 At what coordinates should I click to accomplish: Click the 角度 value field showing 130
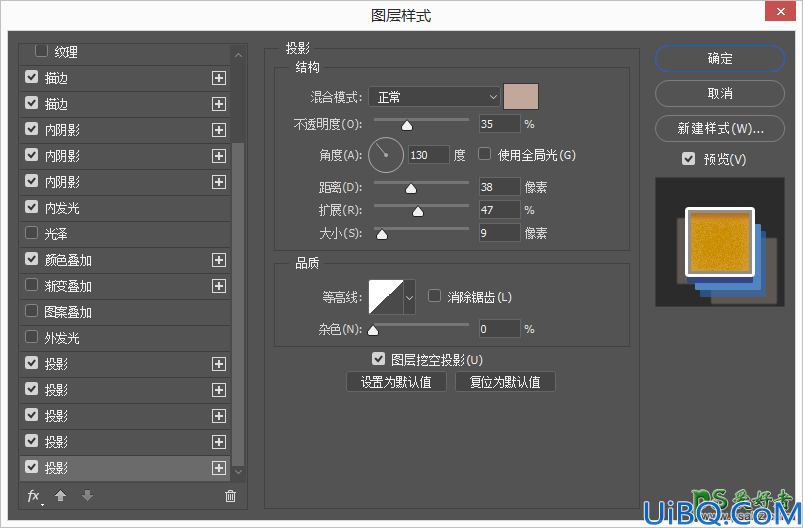click(x=429, y=155)
